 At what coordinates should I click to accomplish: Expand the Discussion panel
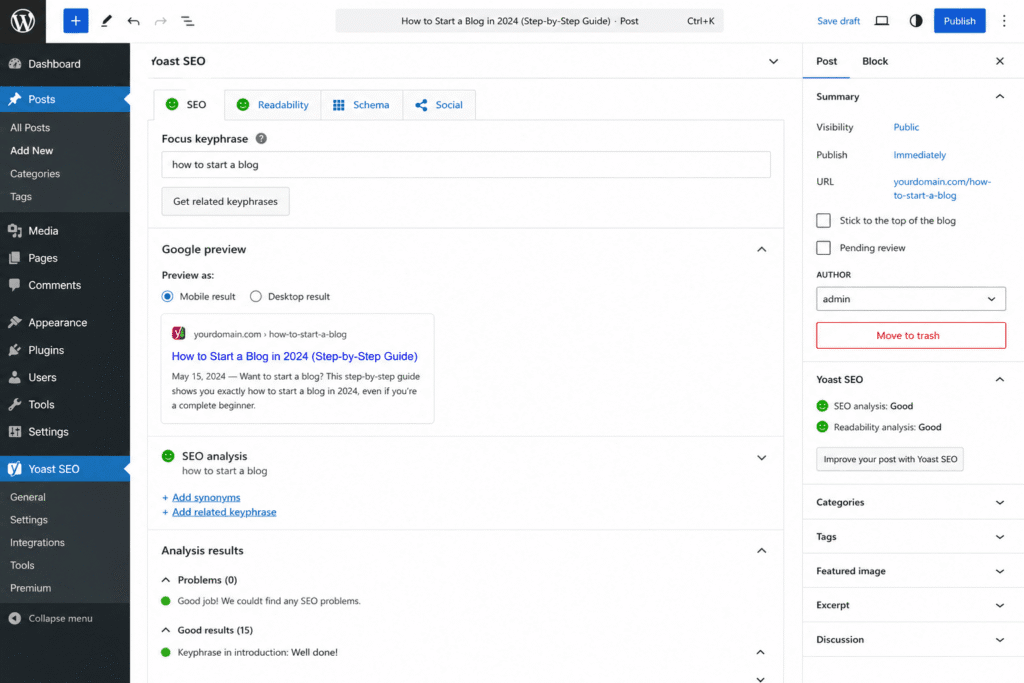999,639
